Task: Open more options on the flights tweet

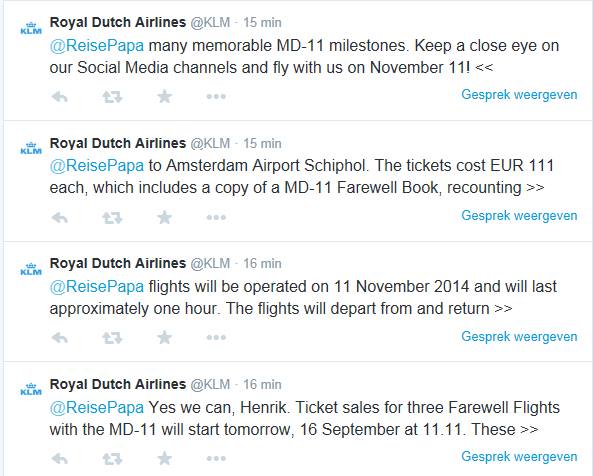Action: pos(216,337)
